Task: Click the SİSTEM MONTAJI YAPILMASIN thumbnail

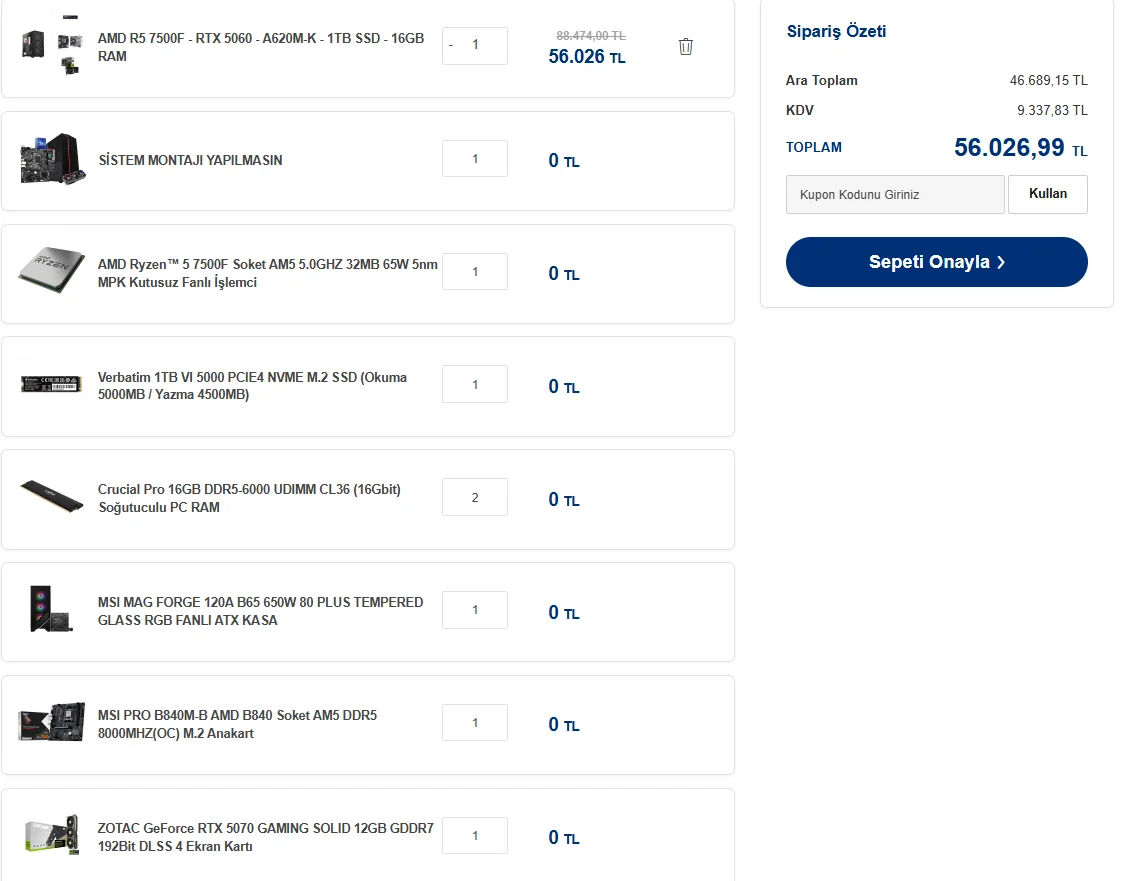Action: pyautogui.click(x=51, y=160)
